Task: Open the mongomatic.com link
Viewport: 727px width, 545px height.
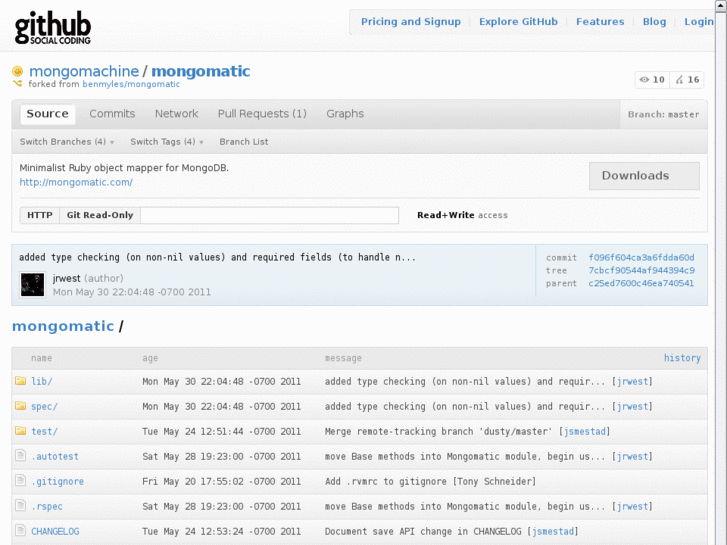Action: point(76,182)
